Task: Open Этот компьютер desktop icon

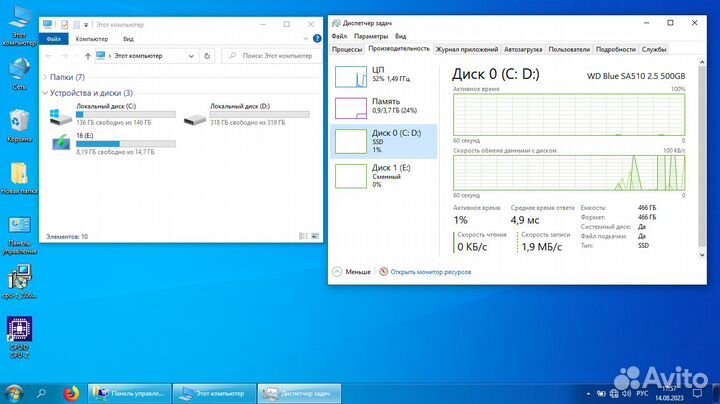Action: tap(19, 25)
